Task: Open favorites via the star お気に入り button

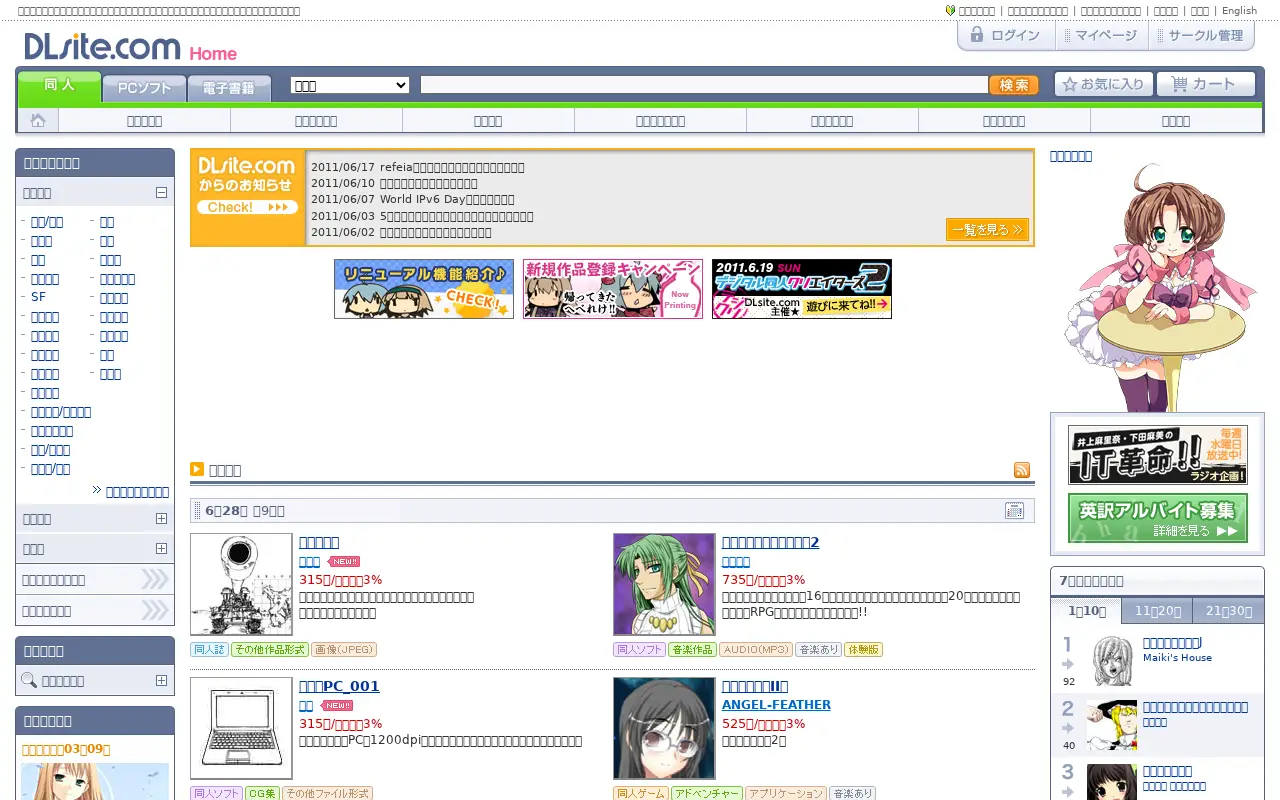Action: pyautogui.click(x=1104, y=85)
